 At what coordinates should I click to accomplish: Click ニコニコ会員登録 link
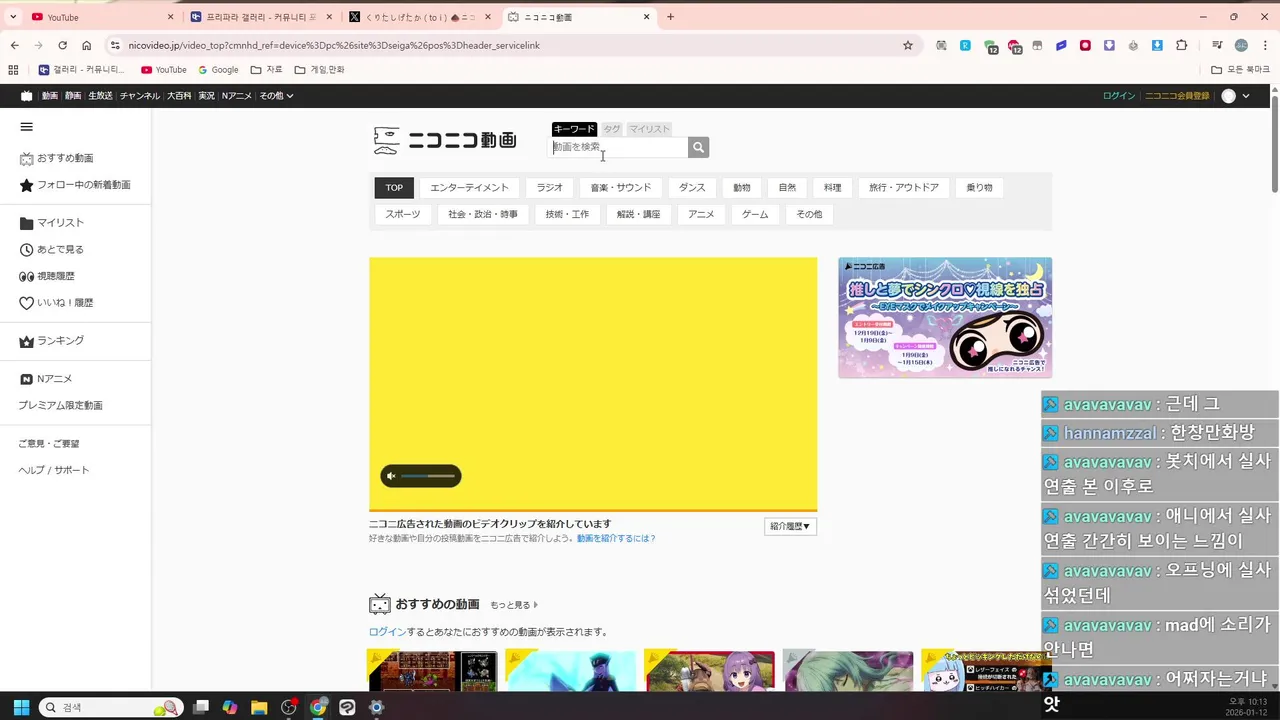[x=1177, y=96]
